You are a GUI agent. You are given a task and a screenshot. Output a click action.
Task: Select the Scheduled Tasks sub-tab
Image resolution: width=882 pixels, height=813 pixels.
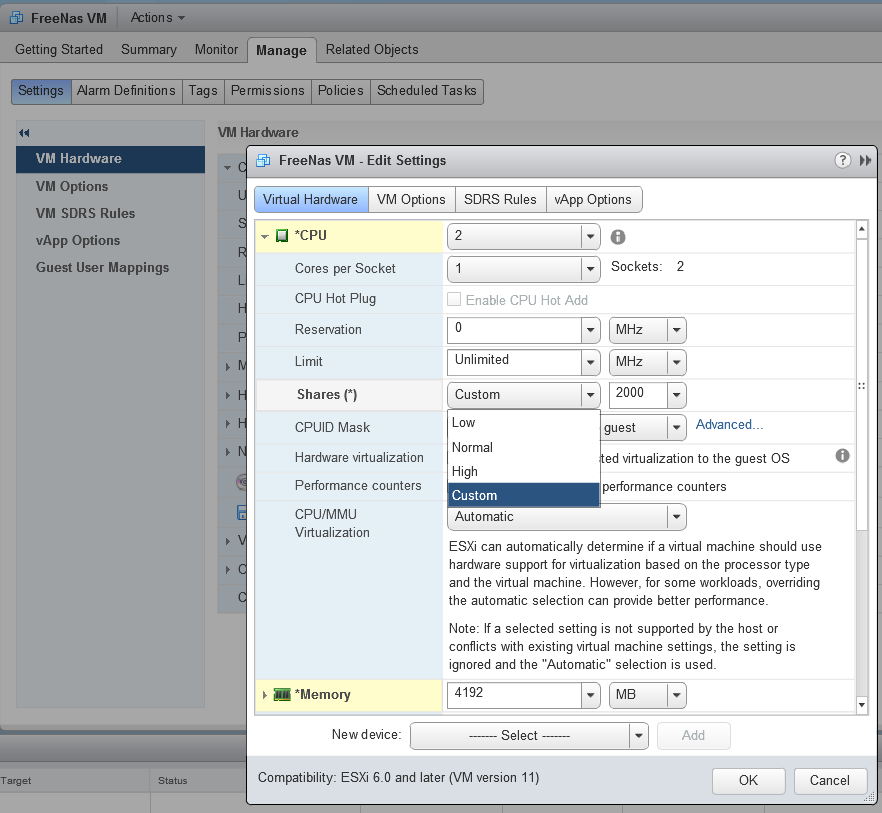pos(426,91)
